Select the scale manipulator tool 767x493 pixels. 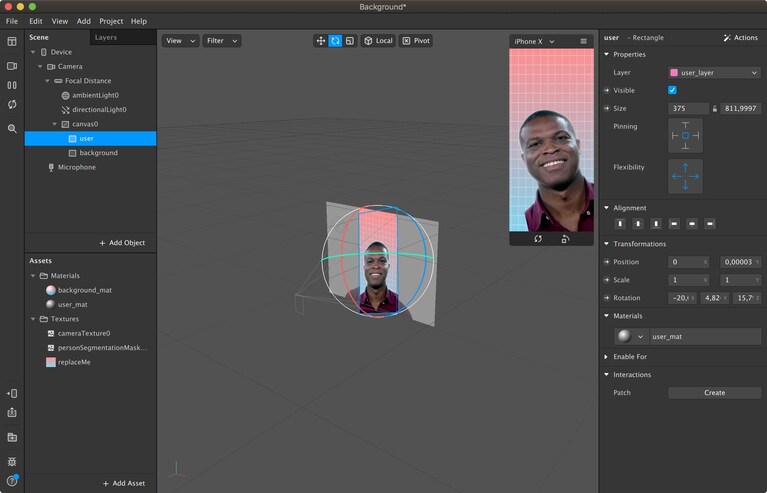click(349, 41)
